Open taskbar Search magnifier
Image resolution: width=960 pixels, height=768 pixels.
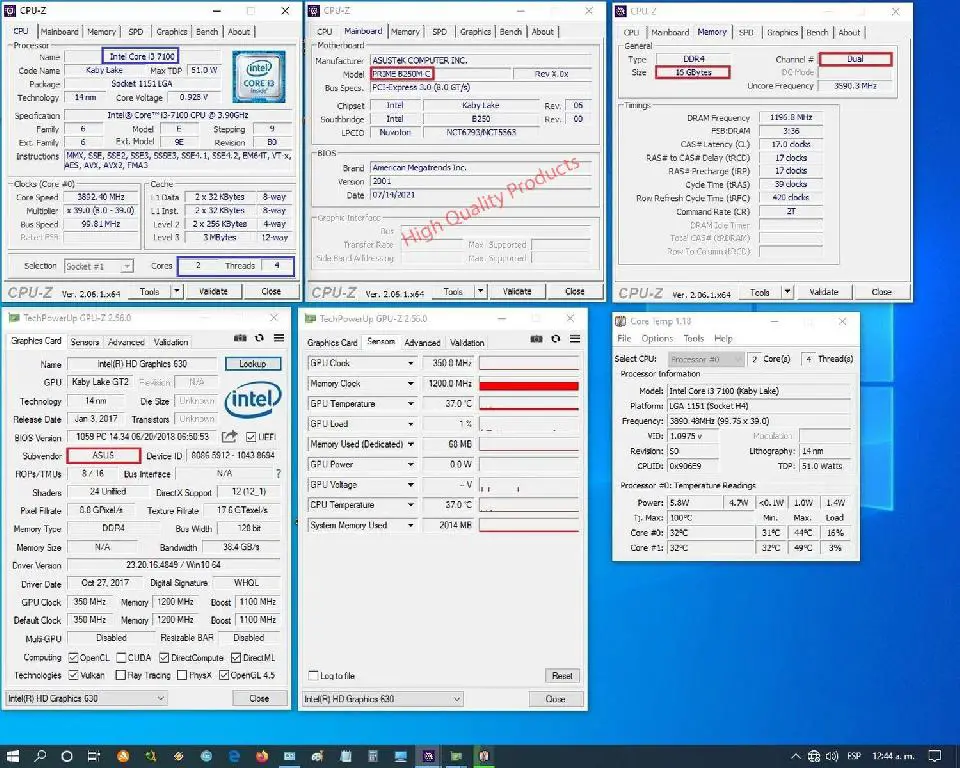pyautogui.click(x=40, y=756)
